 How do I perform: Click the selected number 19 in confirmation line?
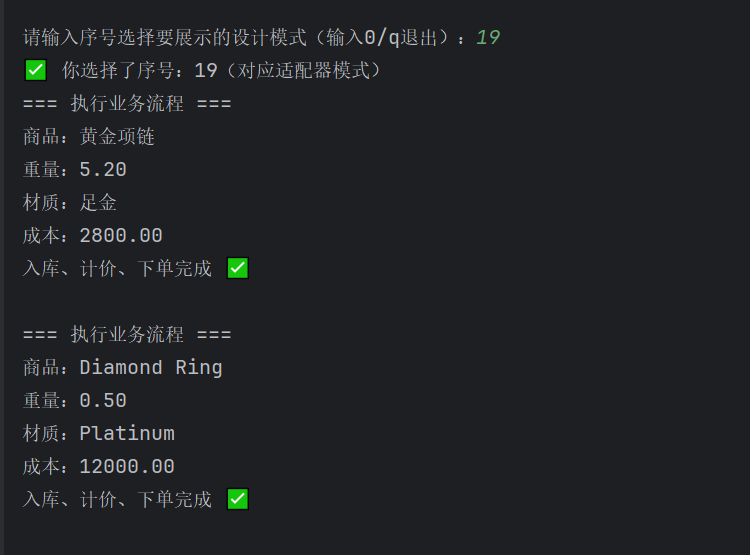click(x=206, y=71)
